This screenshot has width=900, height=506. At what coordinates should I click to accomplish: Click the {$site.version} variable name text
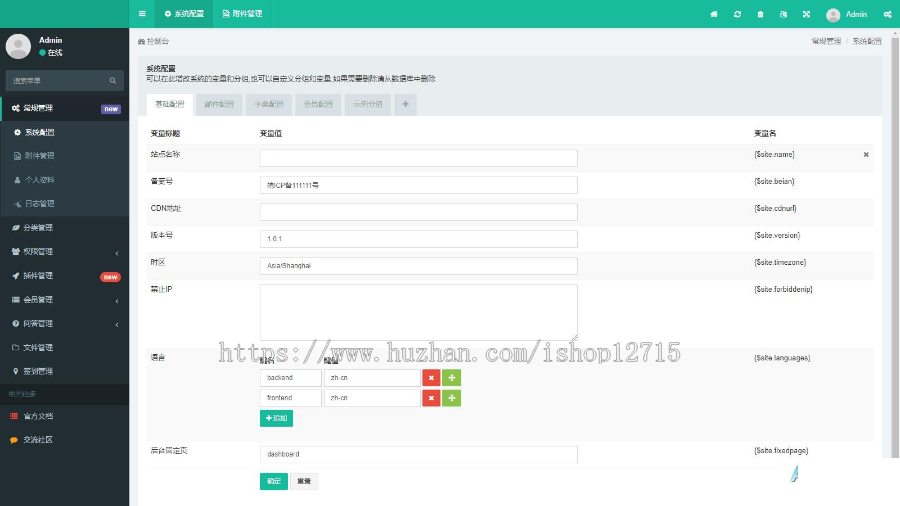(x=777, y=236)
